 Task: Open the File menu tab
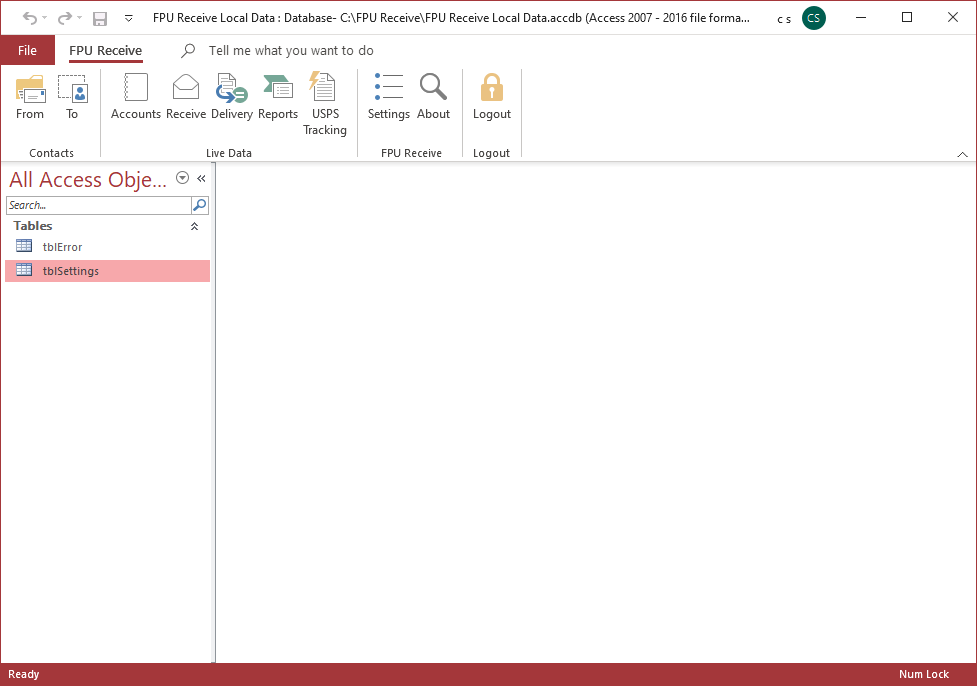[28, 51]
